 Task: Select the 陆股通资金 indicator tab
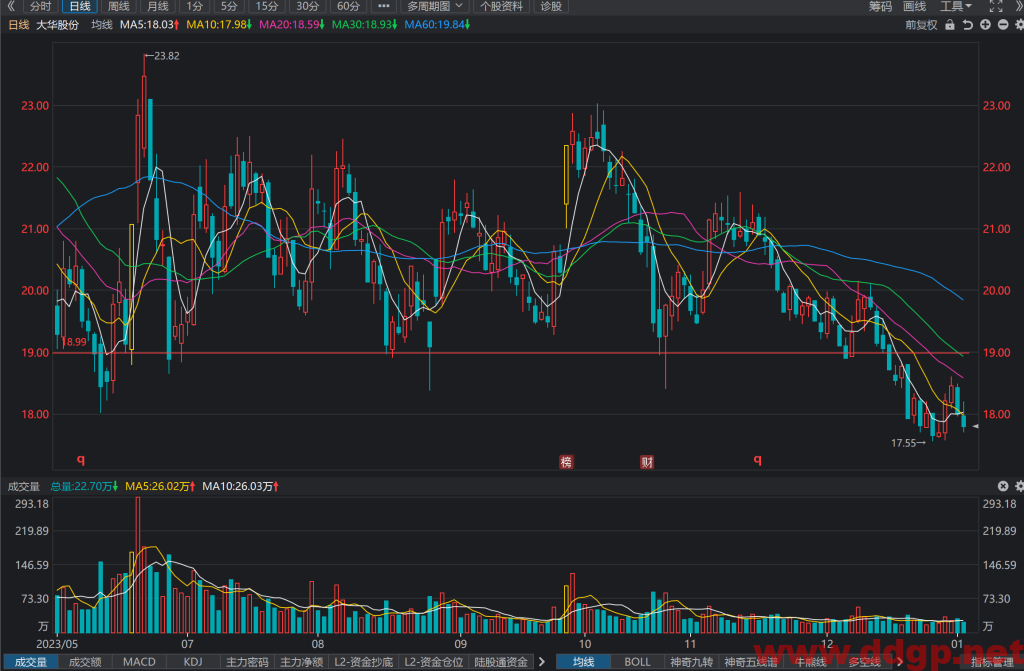tap(501, 662)
